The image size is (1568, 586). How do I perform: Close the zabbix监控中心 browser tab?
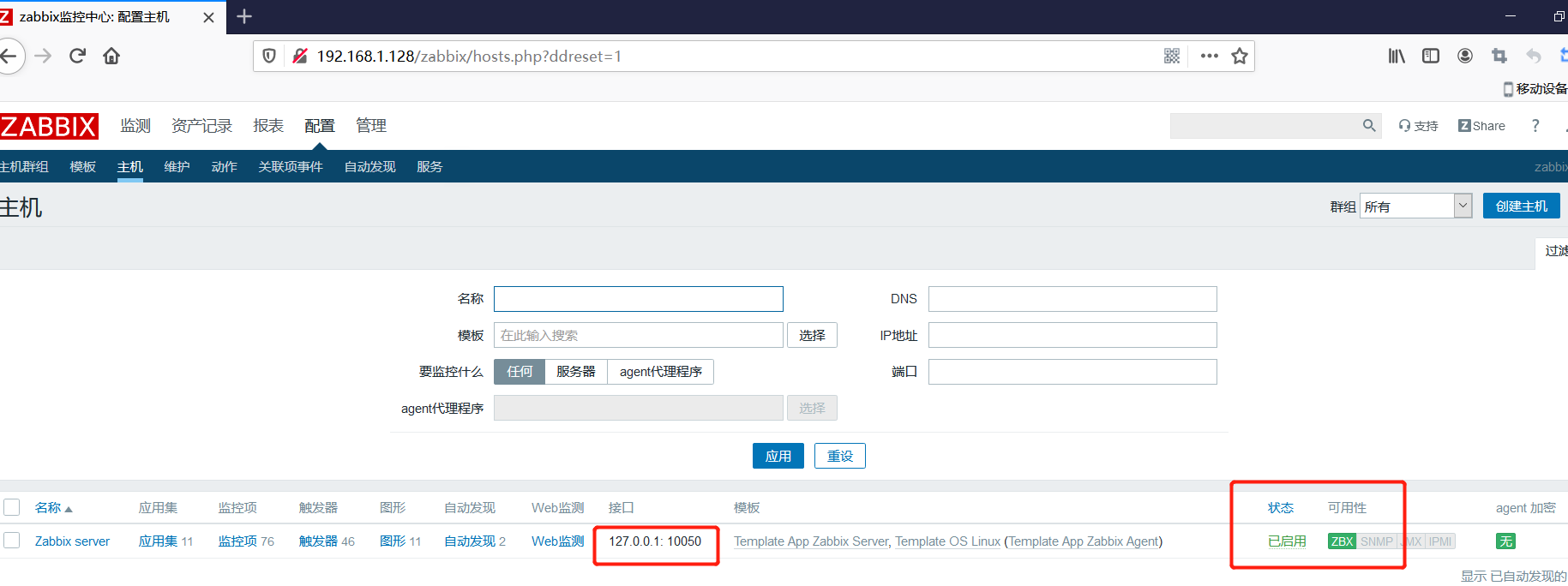tap(208, 17)
